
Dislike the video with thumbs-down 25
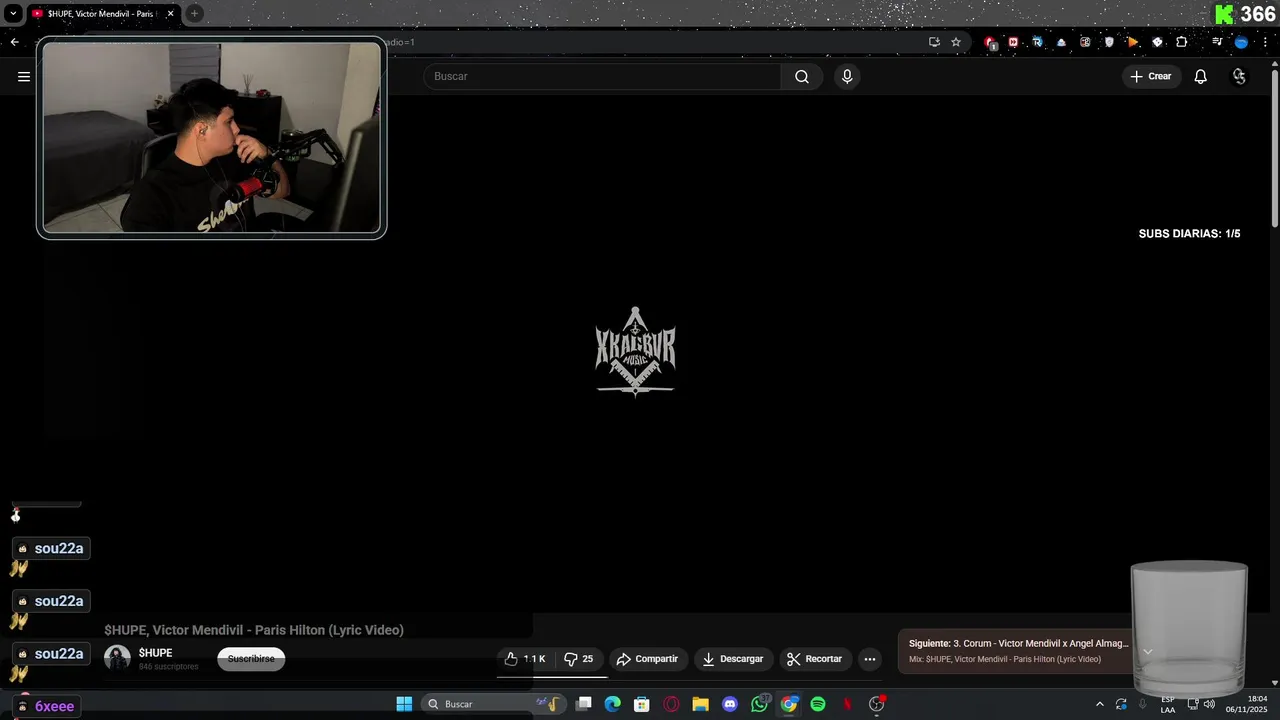pos(579,659)
